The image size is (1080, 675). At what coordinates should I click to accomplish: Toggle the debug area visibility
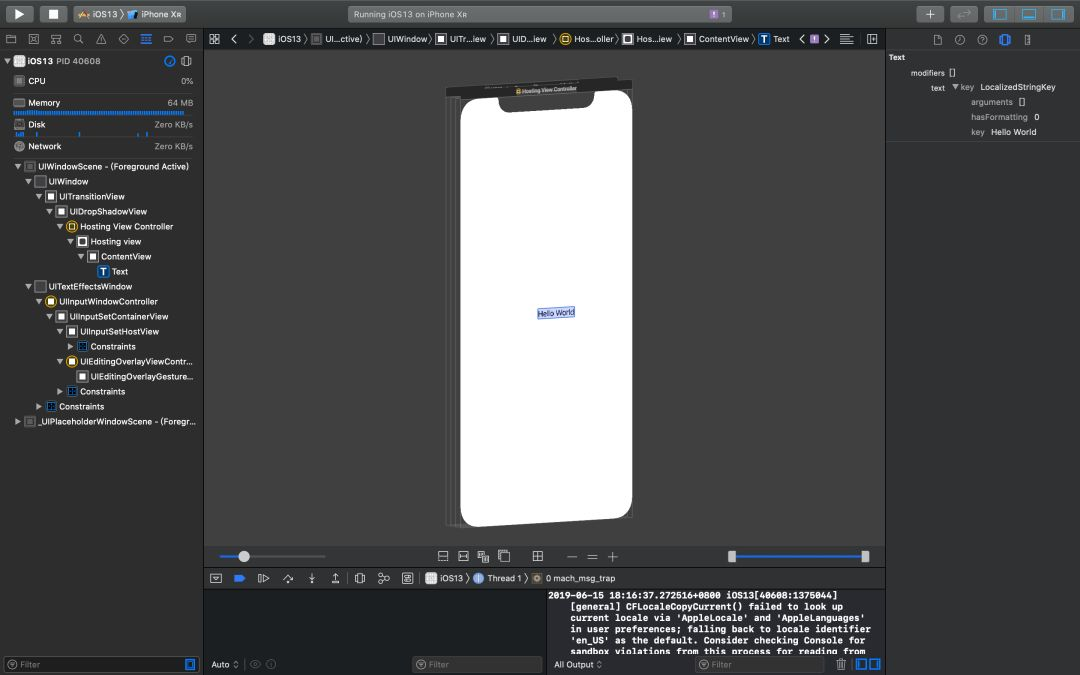tap(1028, 14)
